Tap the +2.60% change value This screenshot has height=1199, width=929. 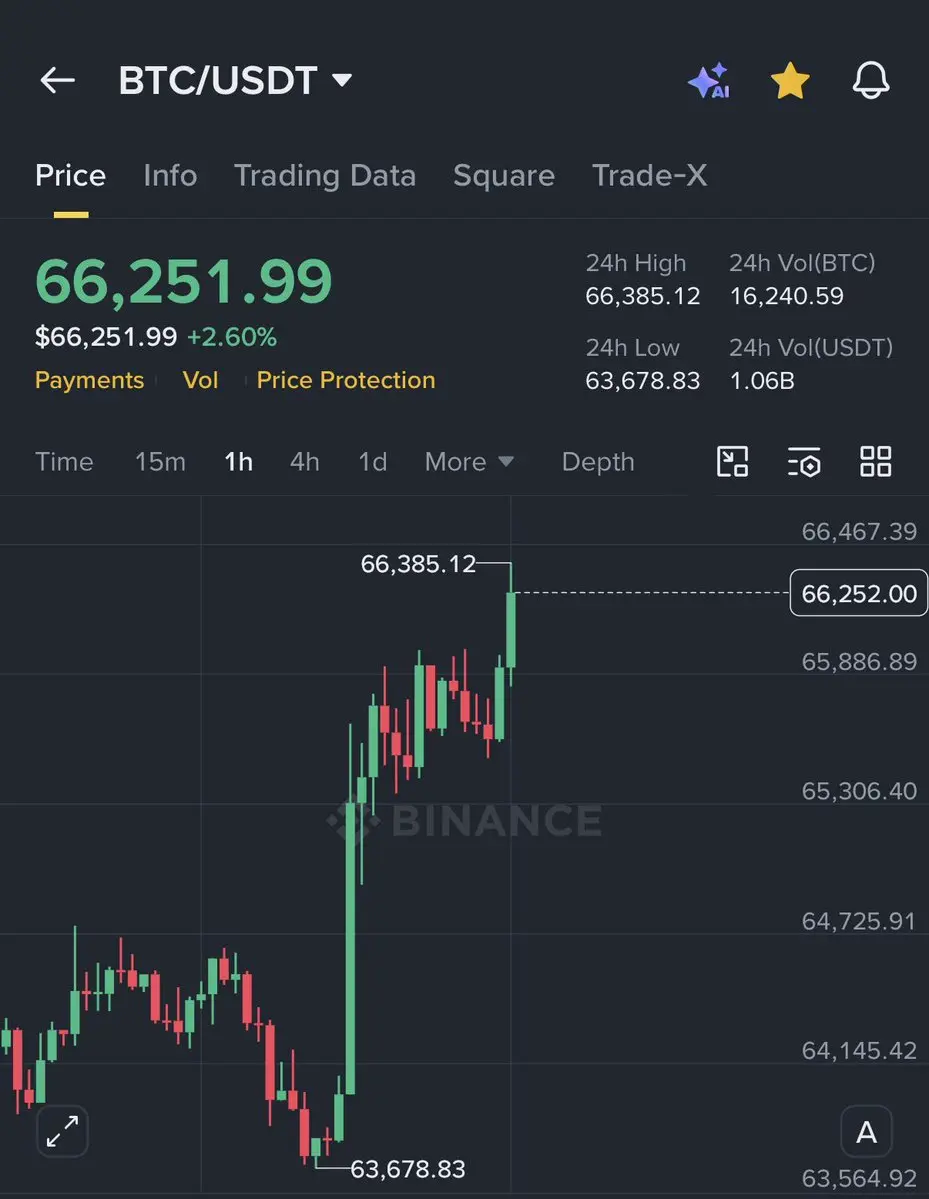232,337
